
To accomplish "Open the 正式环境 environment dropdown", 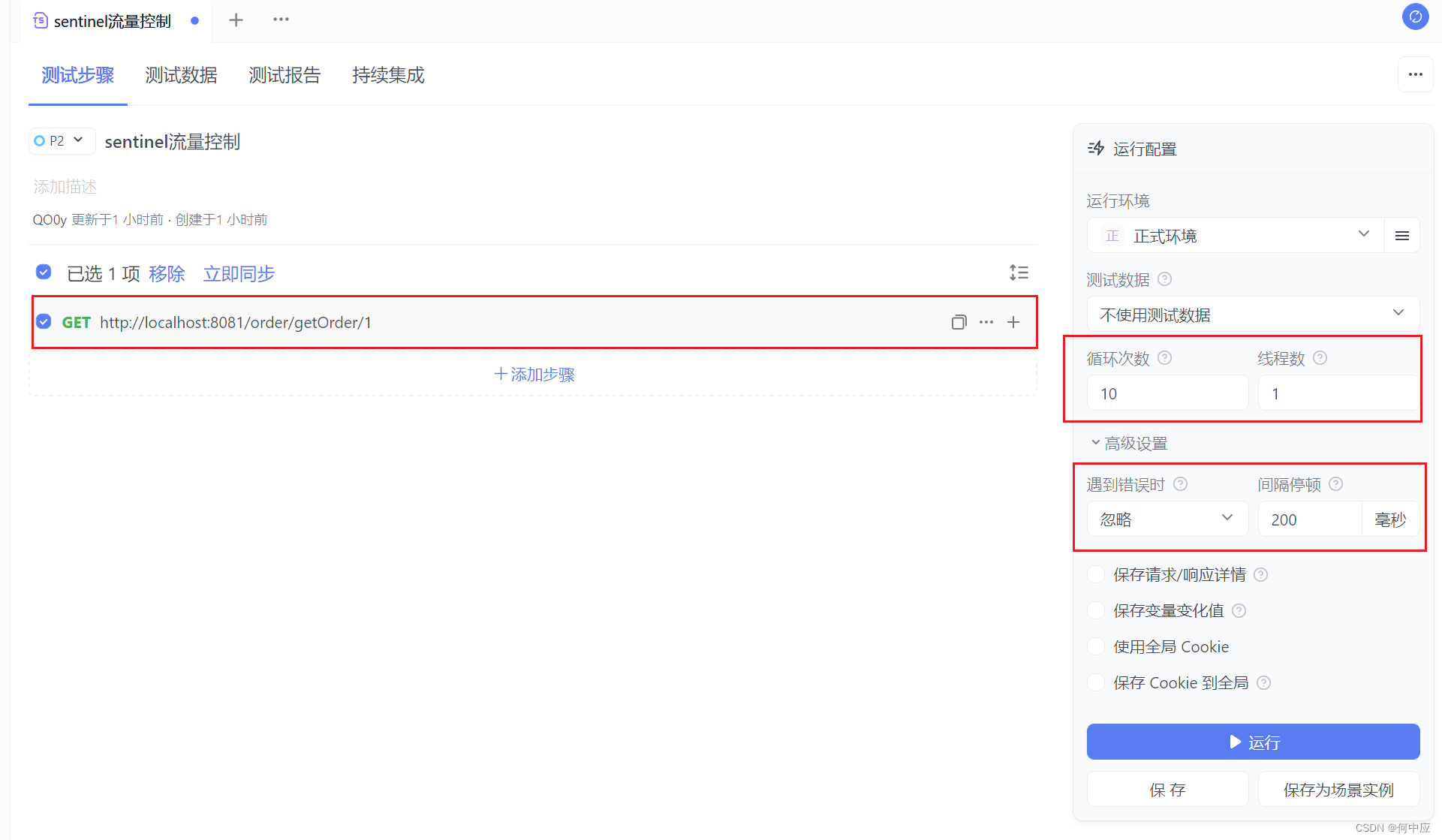I will (x=1236, y=236).
